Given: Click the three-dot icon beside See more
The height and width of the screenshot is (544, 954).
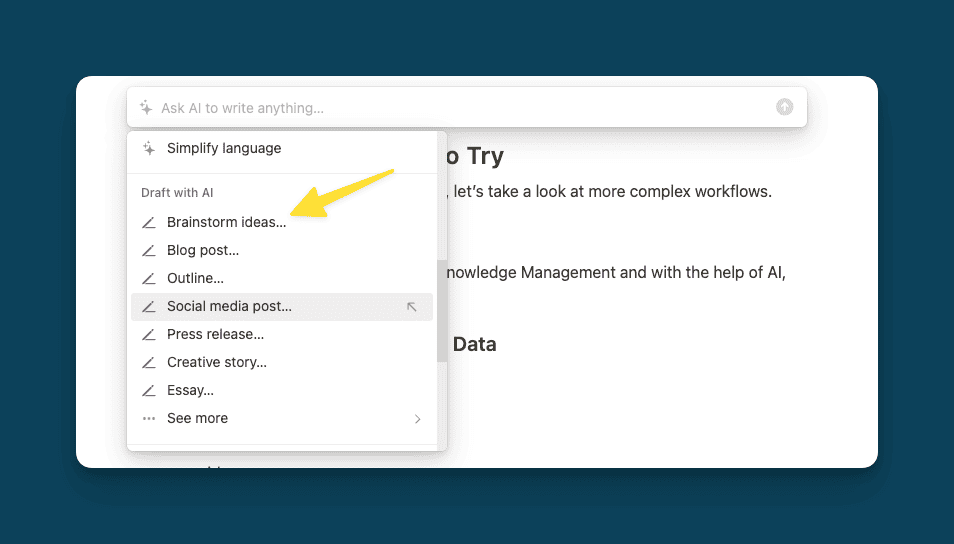Looking at the screenshot, I should click(x=149, y=418).
